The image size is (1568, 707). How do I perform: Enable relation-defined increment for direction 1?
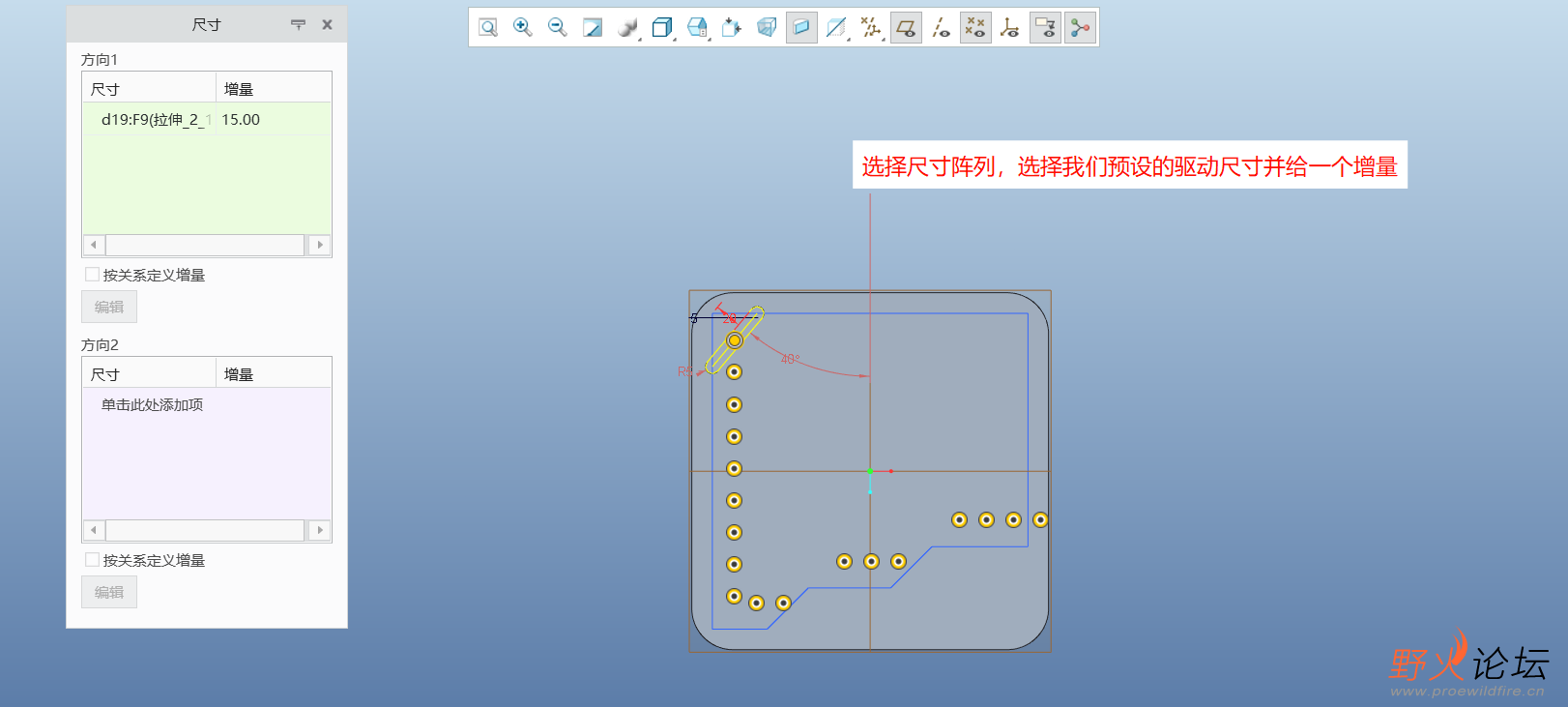(93, 275)
